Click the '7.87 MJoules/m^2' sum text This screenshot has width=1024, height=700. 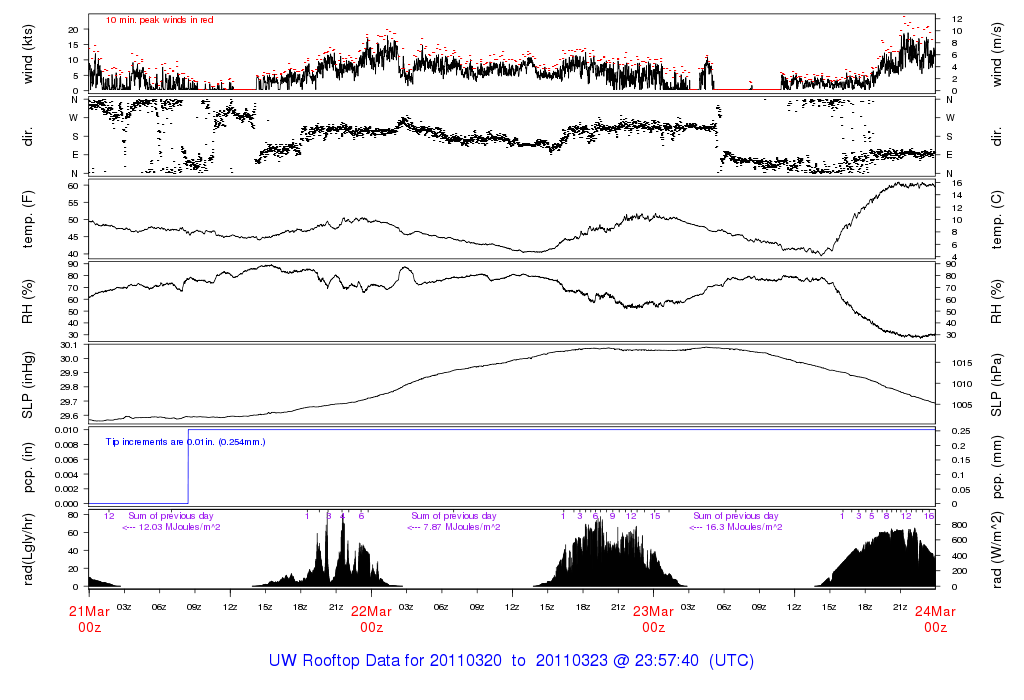click(x=462, y=527)
